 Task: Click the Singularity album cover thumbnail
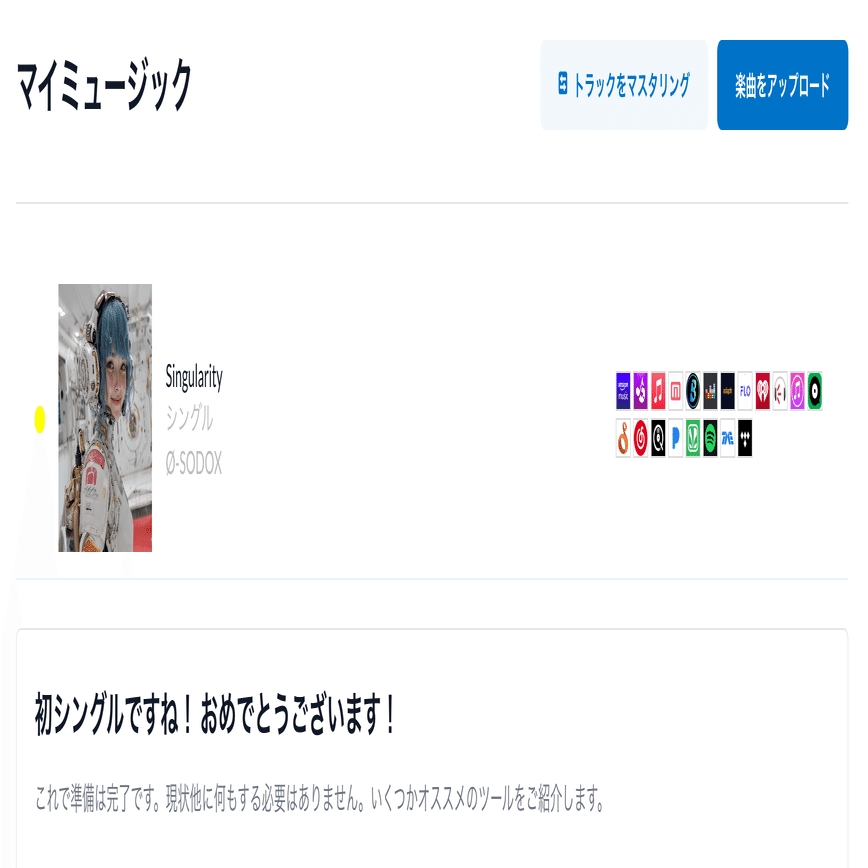pos(105,418)
